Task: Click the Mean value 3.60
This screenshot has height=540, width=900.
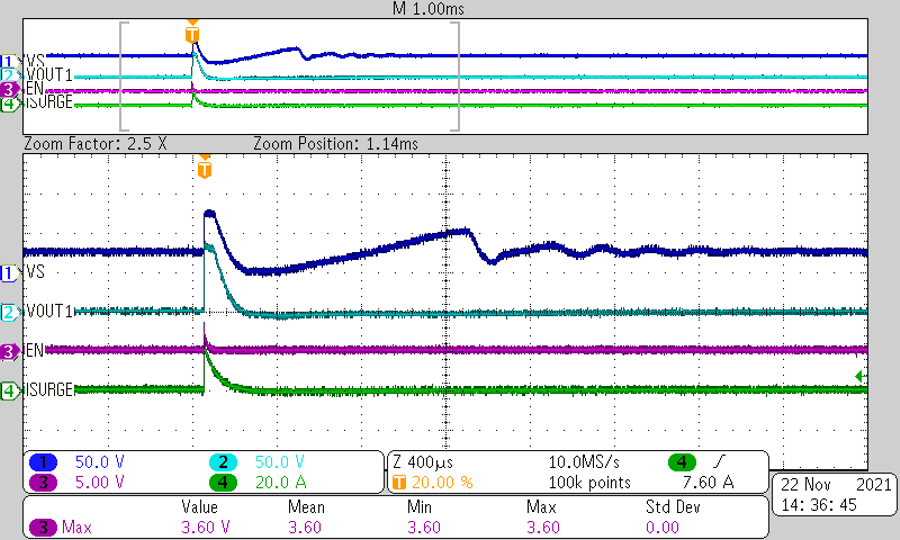Action: 305,527
